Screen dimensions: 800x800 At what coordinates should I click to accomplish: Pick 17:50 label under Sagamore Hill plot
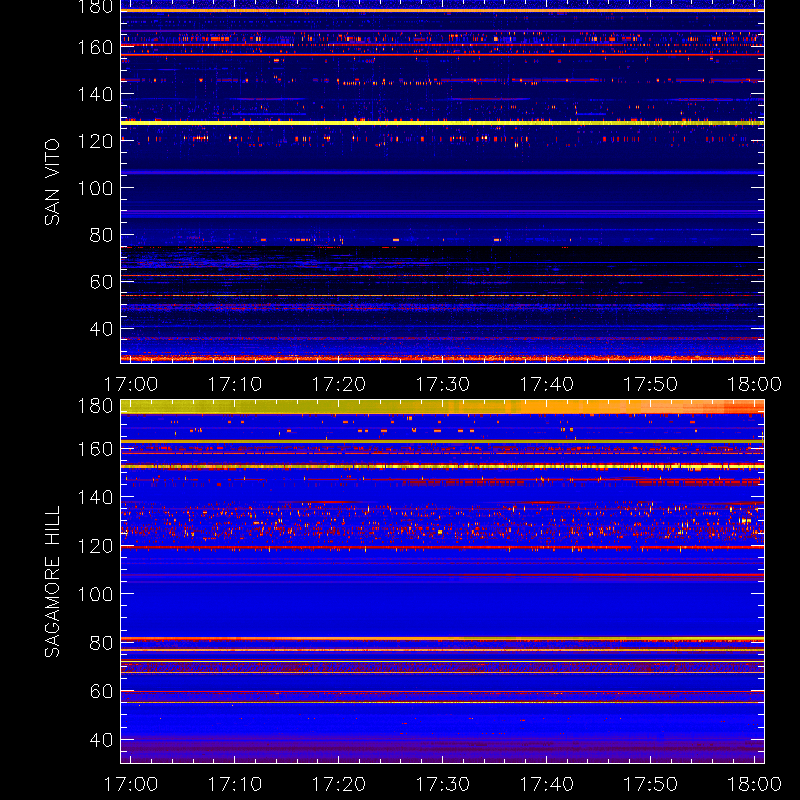pos(650,784)
